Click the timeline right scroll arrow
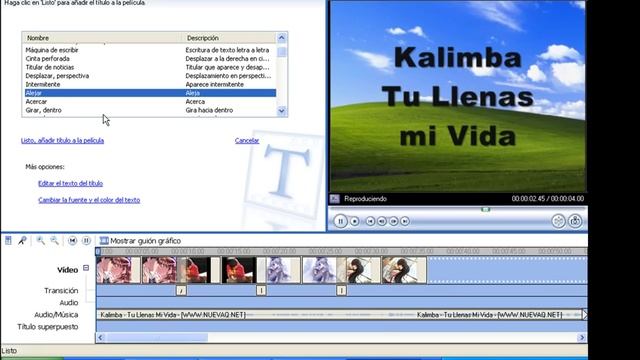 (582, 337)
